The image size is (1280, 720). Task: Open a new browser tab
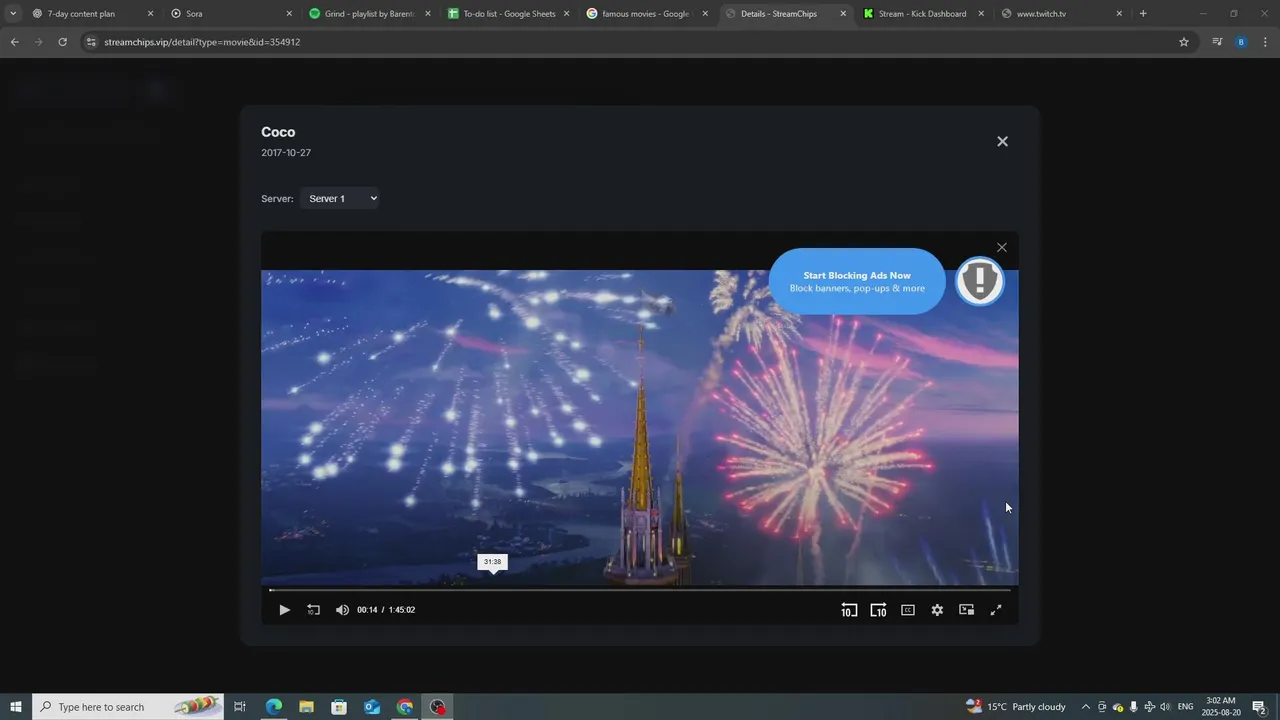click(1143, 14)
